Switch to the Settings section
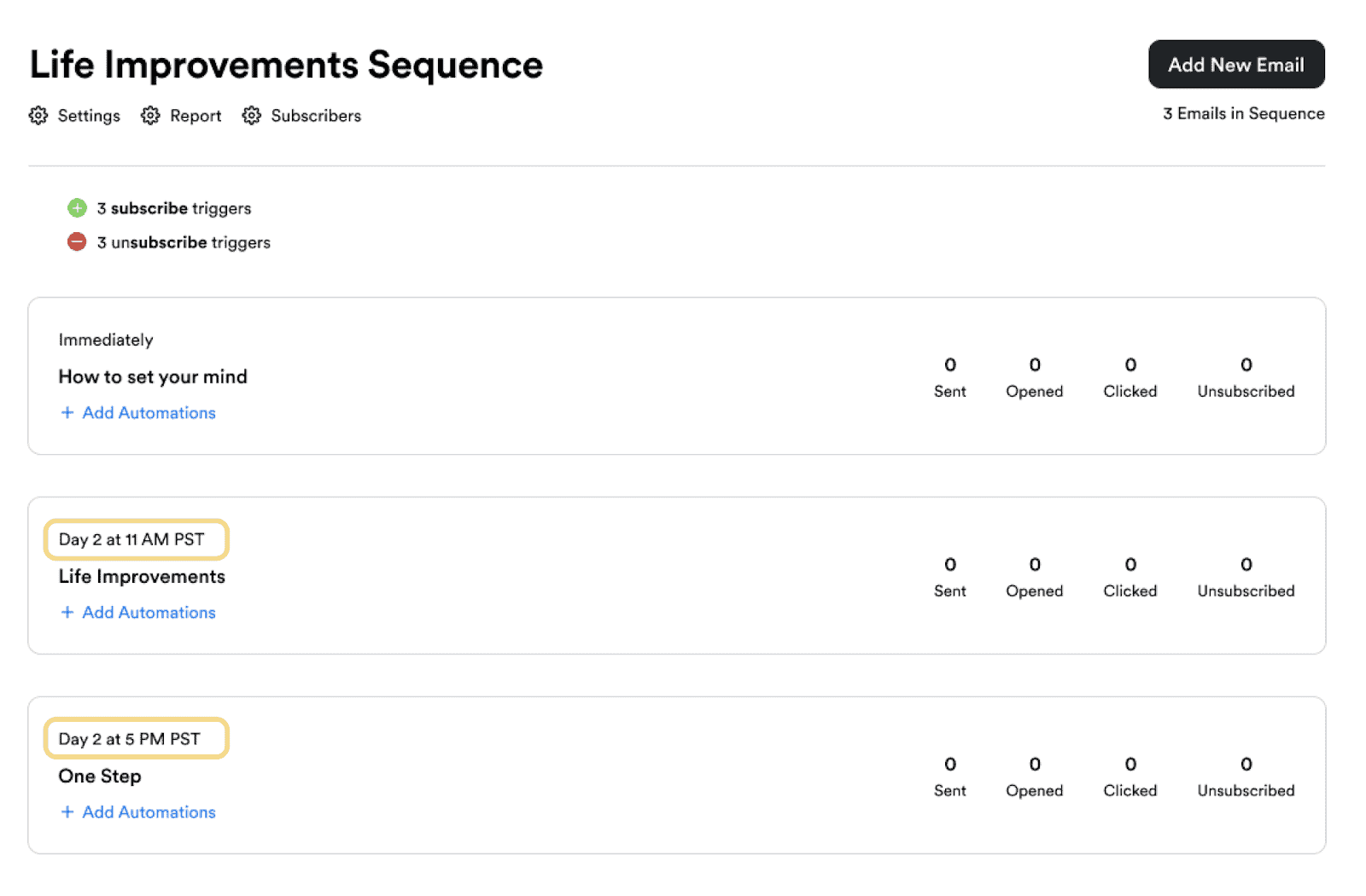Viewport: 1366px width, 896px height. 88,116
